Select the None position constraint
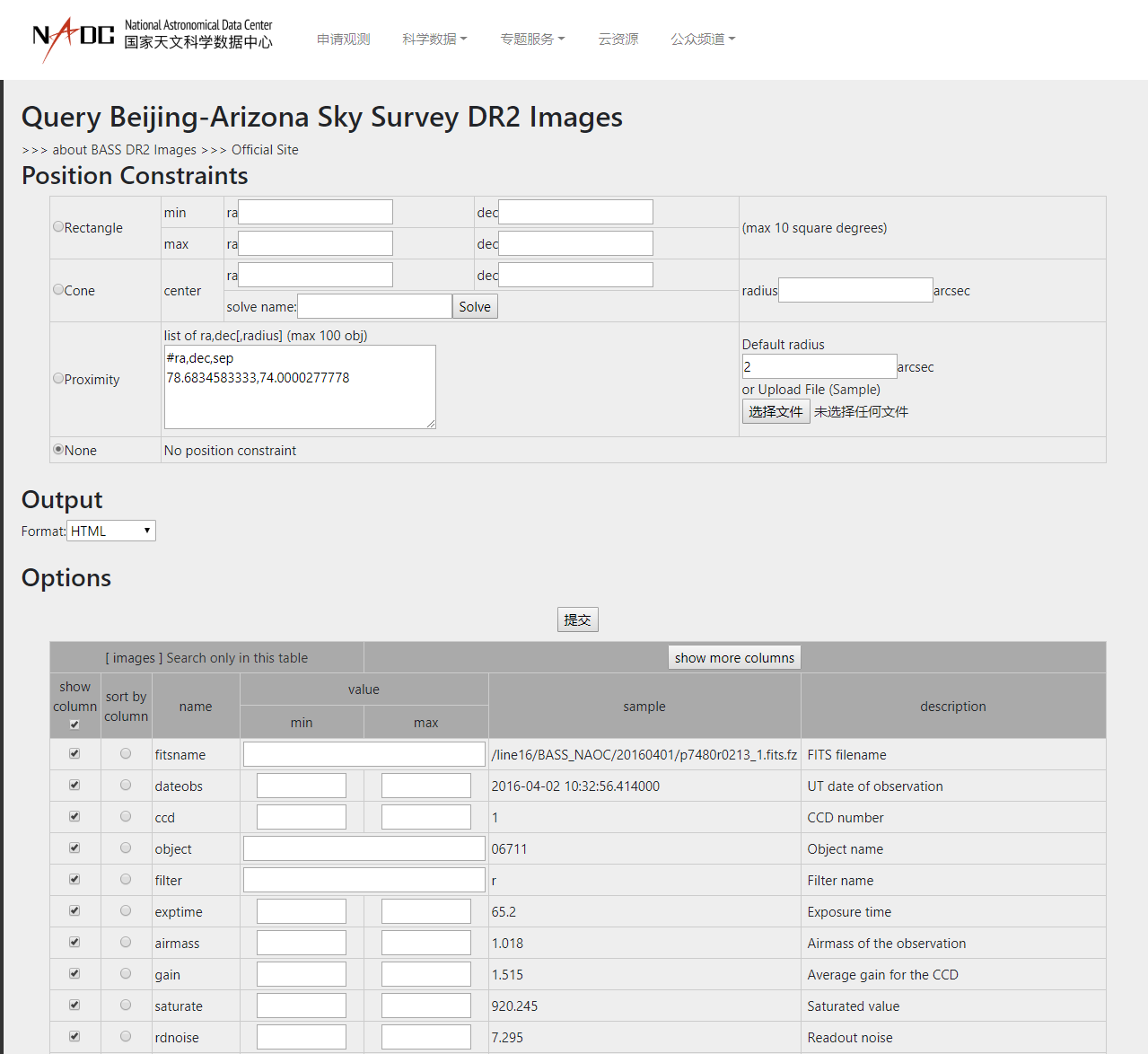1148x1054 pixels. (58, 450)
